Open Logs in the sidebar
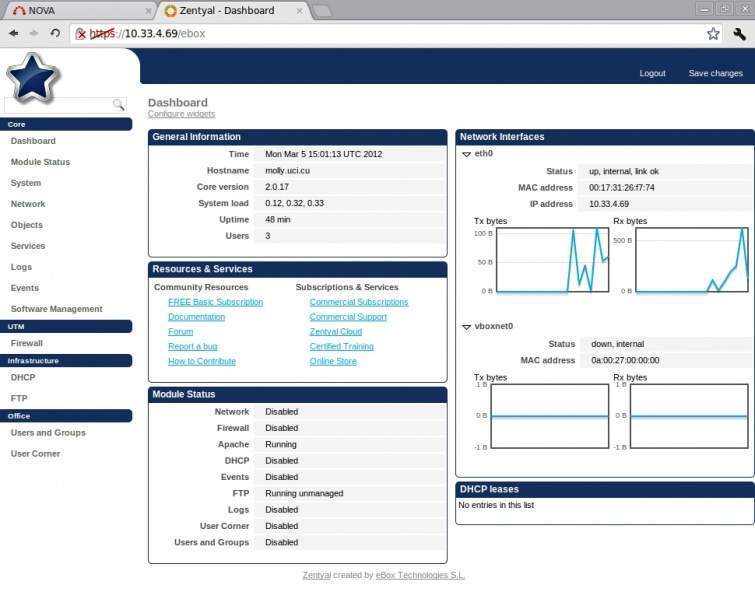The image size is (755, 599). pyautogui.click(x=21, y=267)
